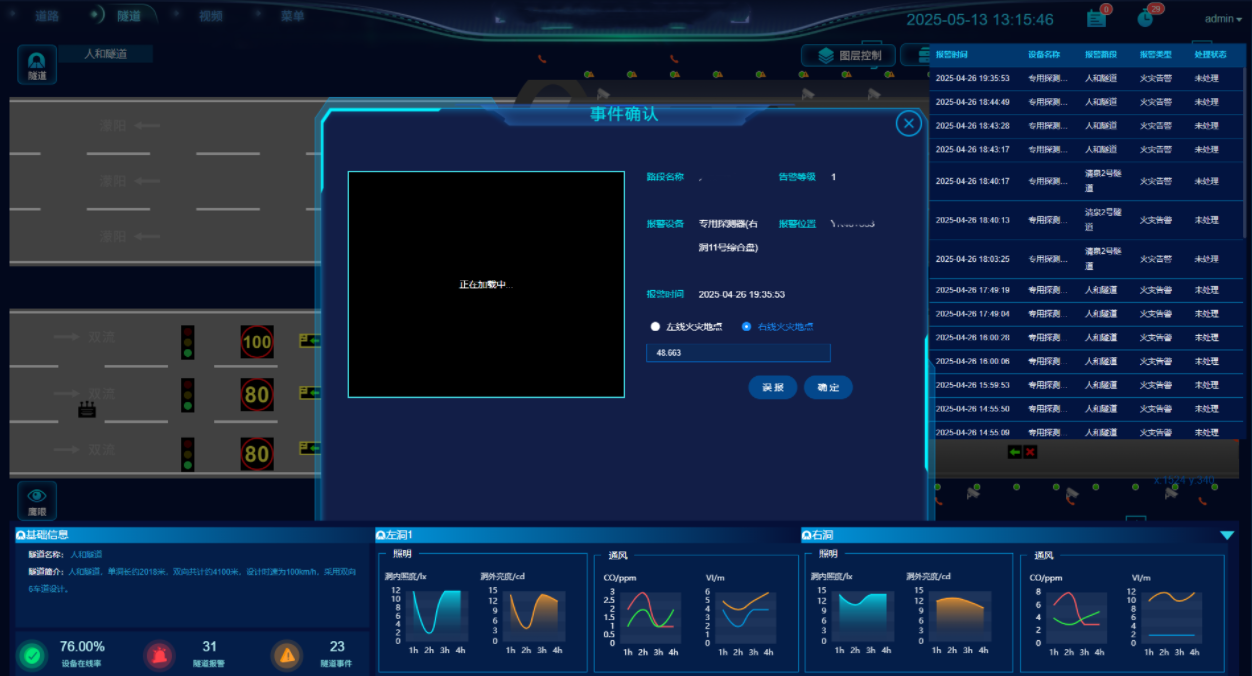Open the clock reminders icon in header
Viewport: 1252px width, 676px height.
1146,18
